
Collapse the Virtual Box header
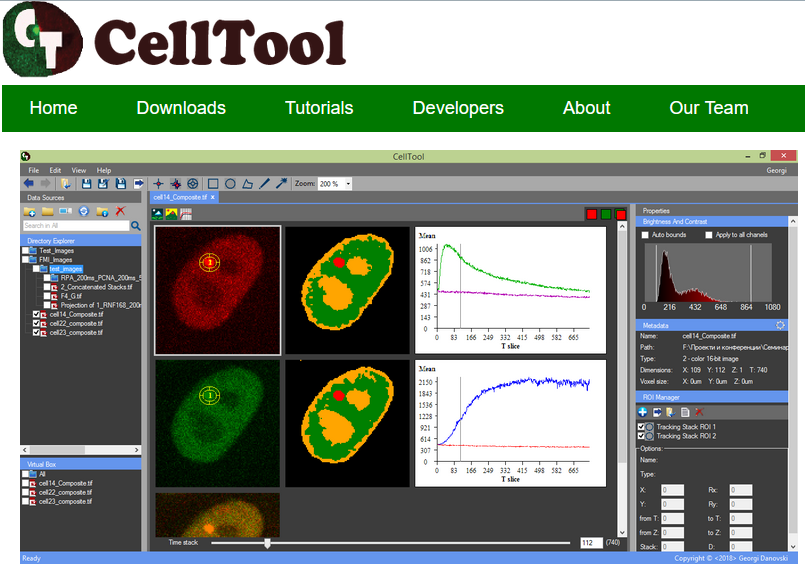[x=81, y=464]
